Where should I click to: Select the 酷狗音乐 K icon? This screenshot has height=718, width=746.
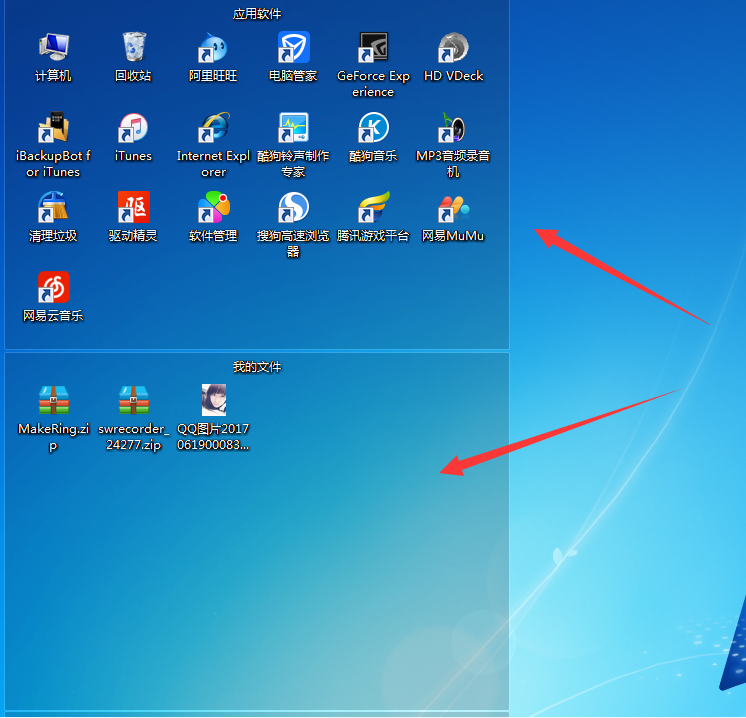(373, 128)
